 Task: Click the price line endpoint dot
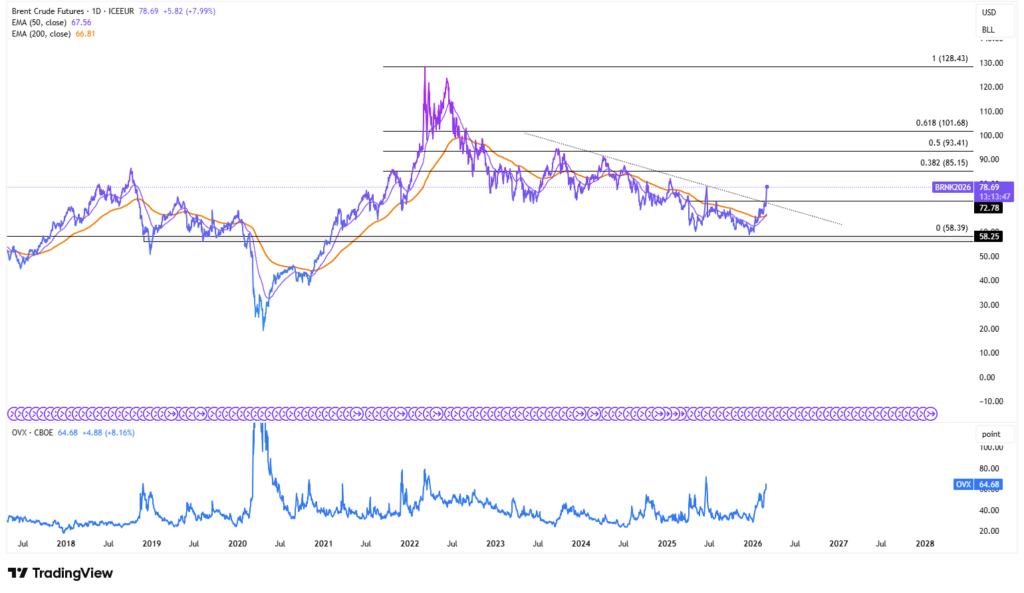[x=767, y=187]
